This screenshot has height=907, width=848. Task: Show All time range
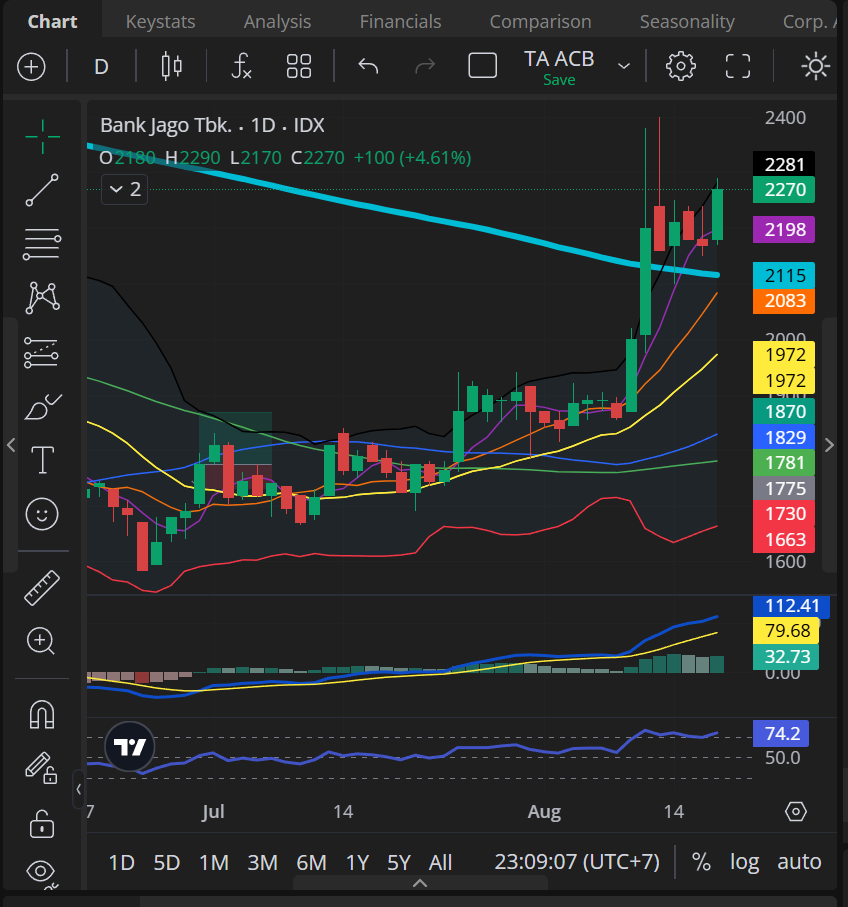440,862
